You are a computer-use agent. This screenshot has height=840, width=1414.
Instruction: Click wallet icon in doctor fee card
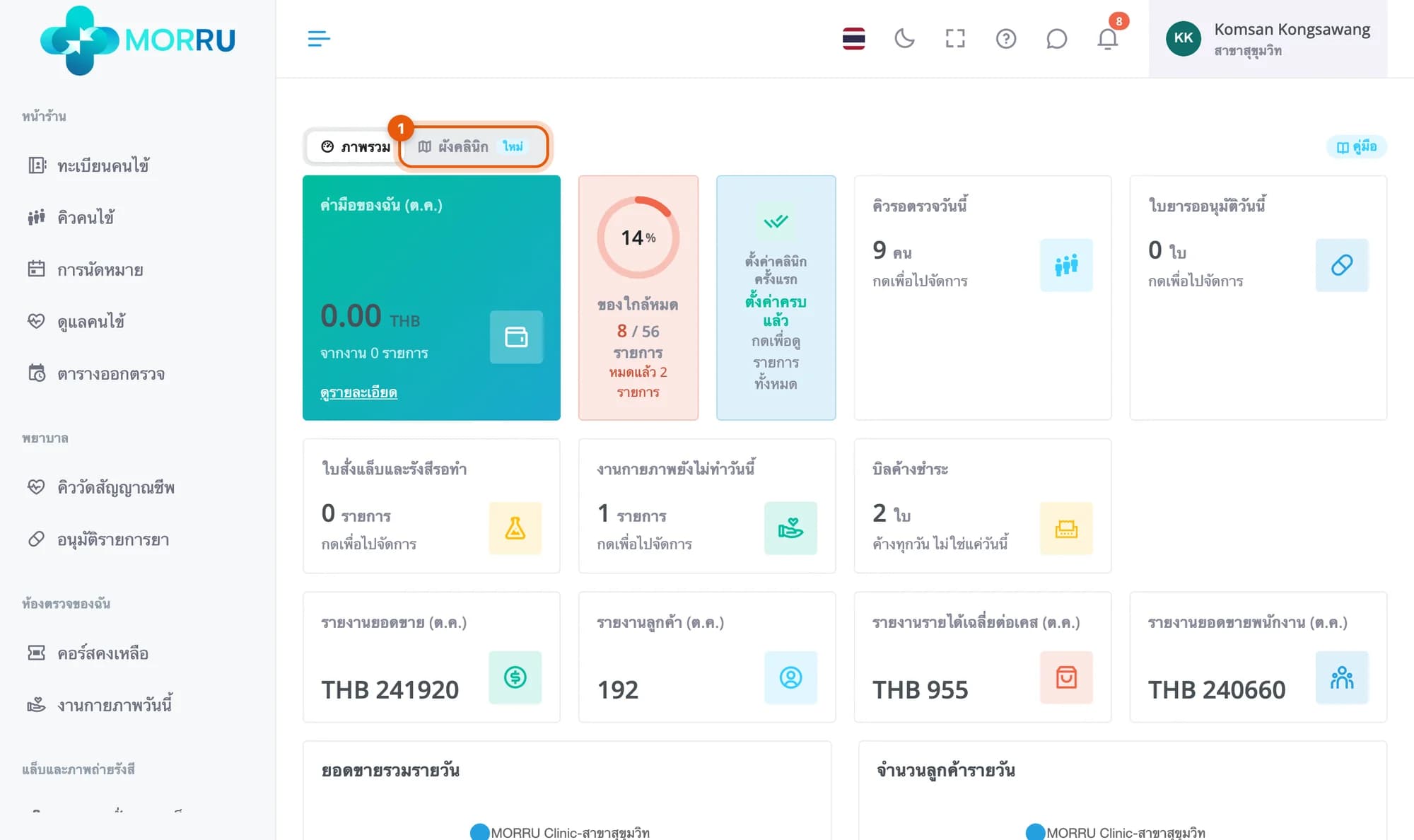(516, 337)
